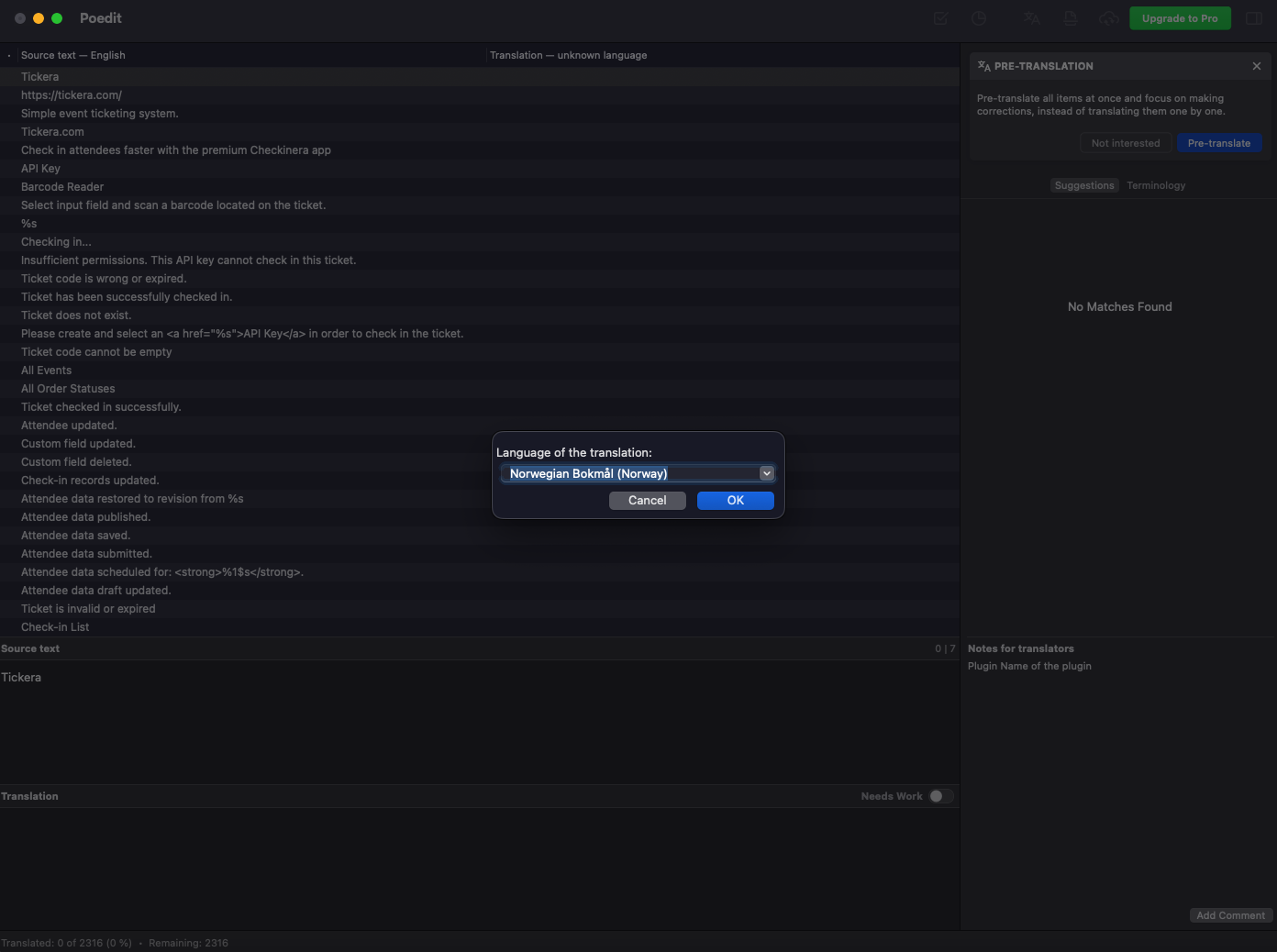The width and height of the screenshot is (1277, 952).
Task: Click the Upgrade to Pro button
Action: click(1180, 18)
